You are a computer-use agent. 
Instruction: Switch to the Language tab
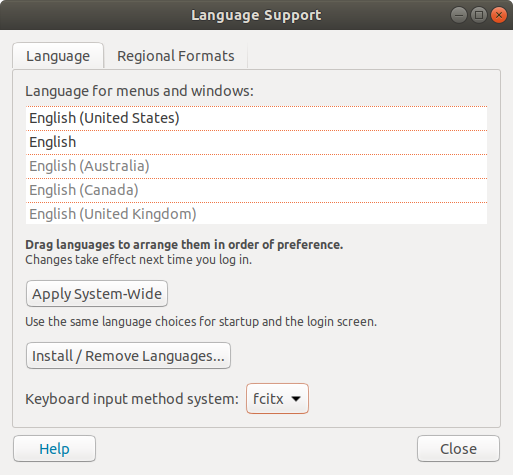click(x=58, y=56)
